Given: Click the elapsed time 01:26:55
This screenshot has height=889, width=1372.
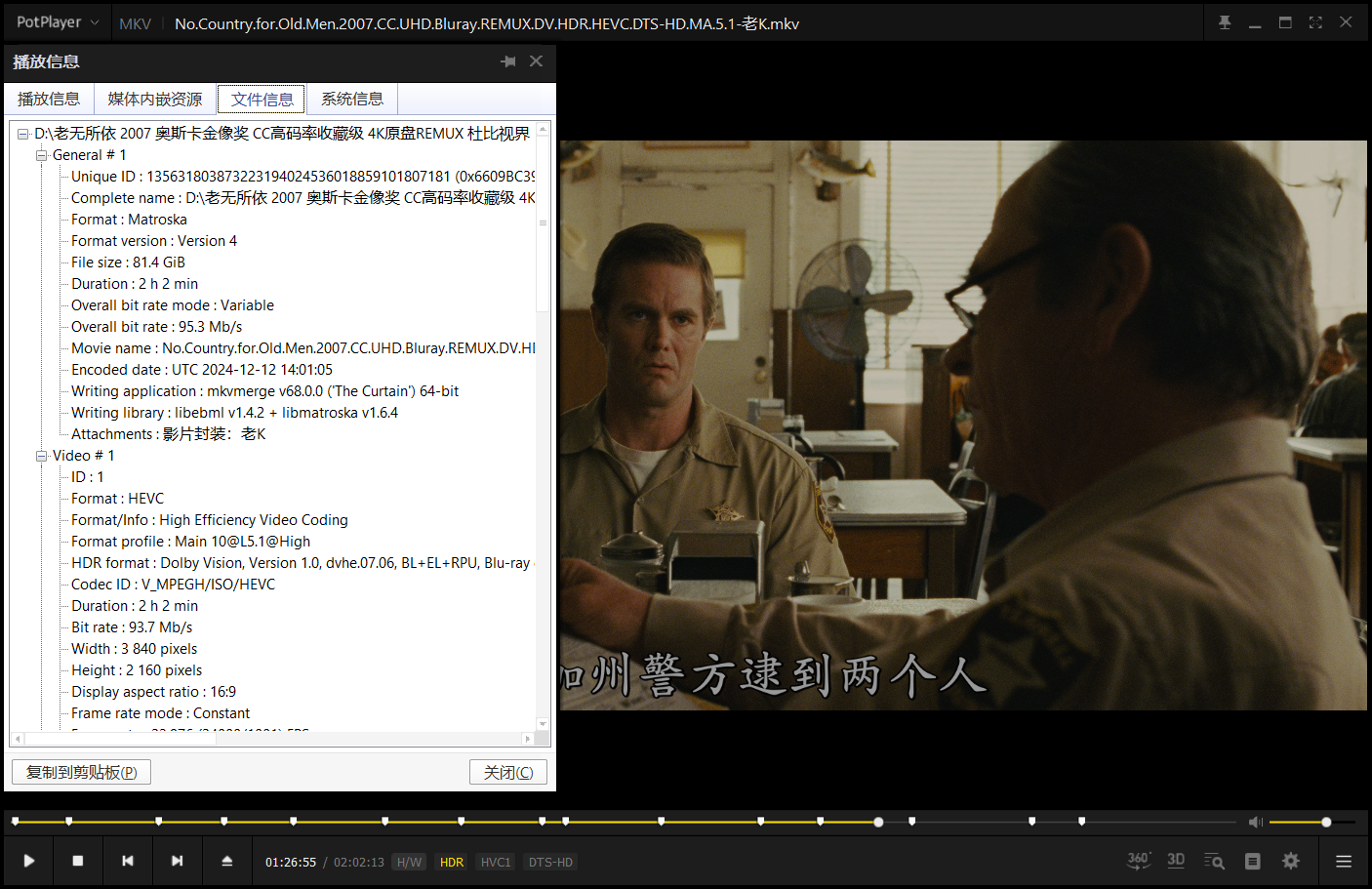Looking at the screenshot, I should [291, 862].
